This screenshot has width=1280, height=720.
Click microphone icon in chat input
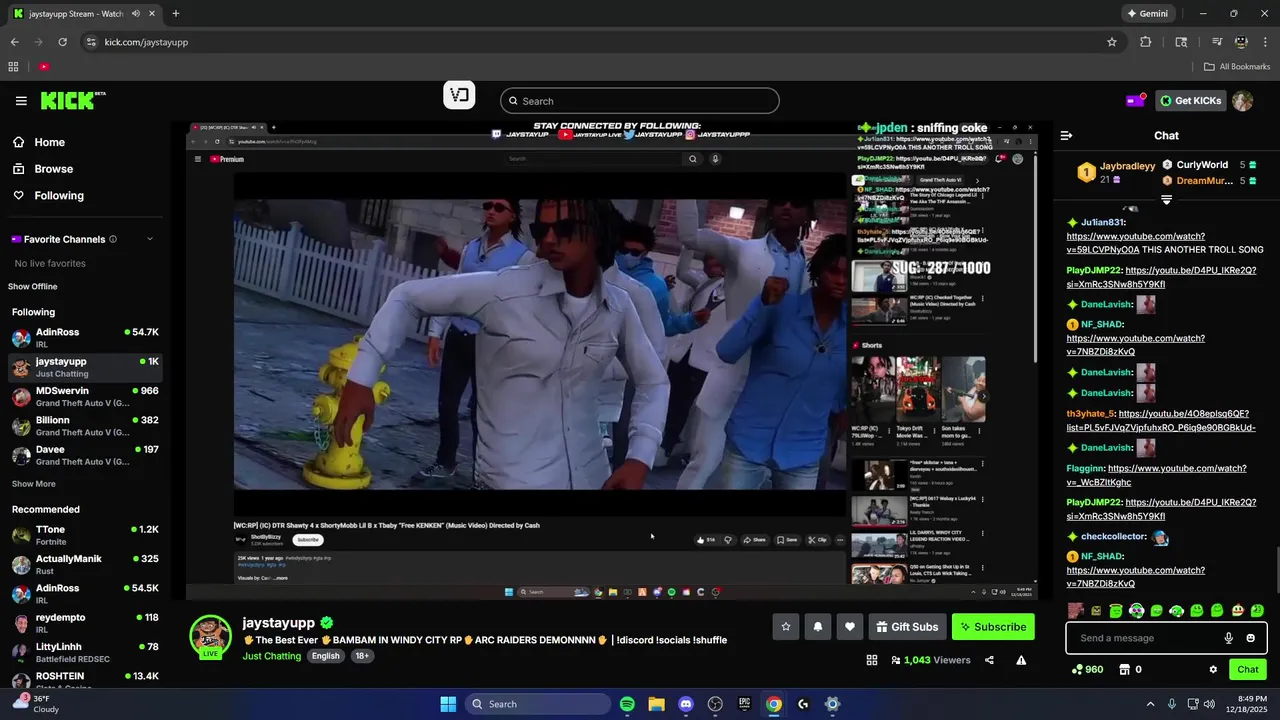pos(1229,638)
